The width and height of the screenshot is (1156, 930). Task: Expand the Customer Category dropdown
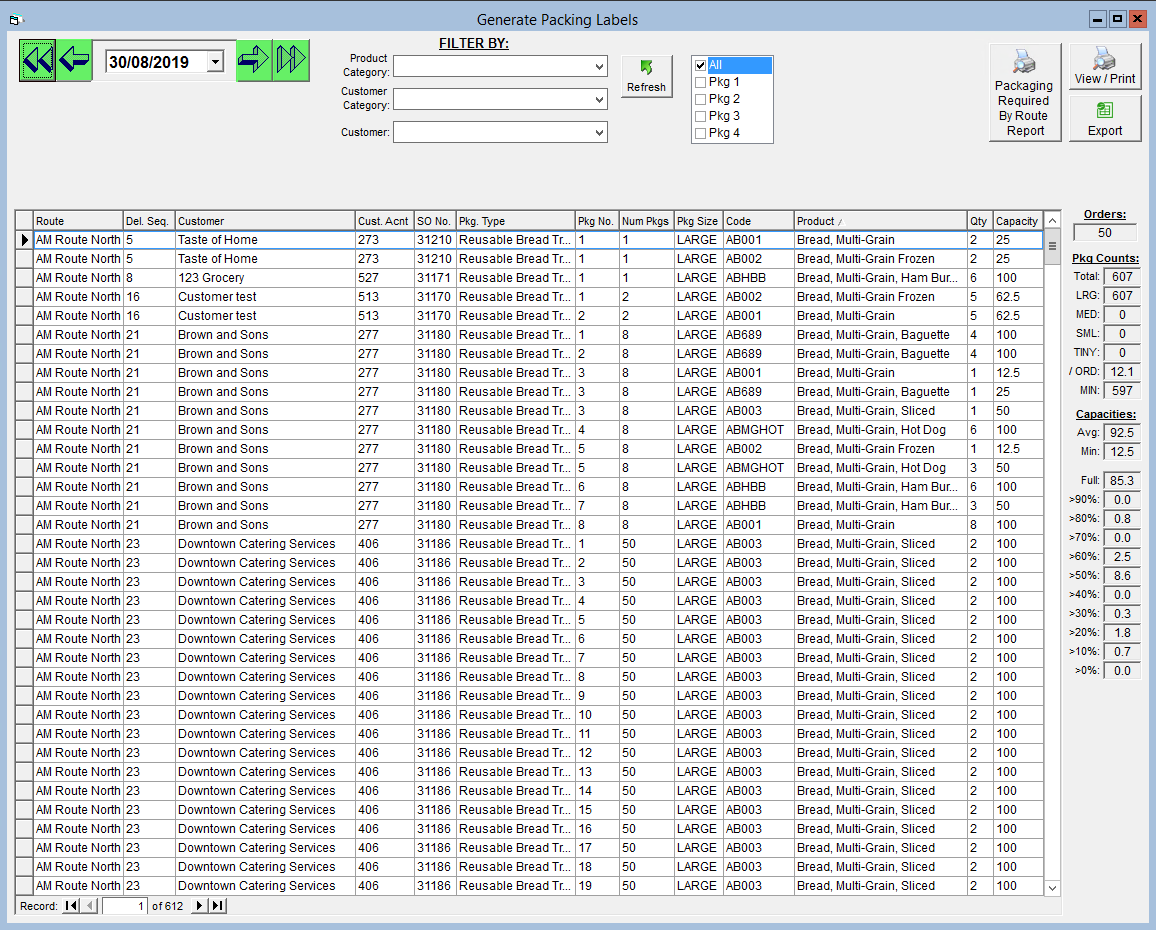(x=599, y=100)
